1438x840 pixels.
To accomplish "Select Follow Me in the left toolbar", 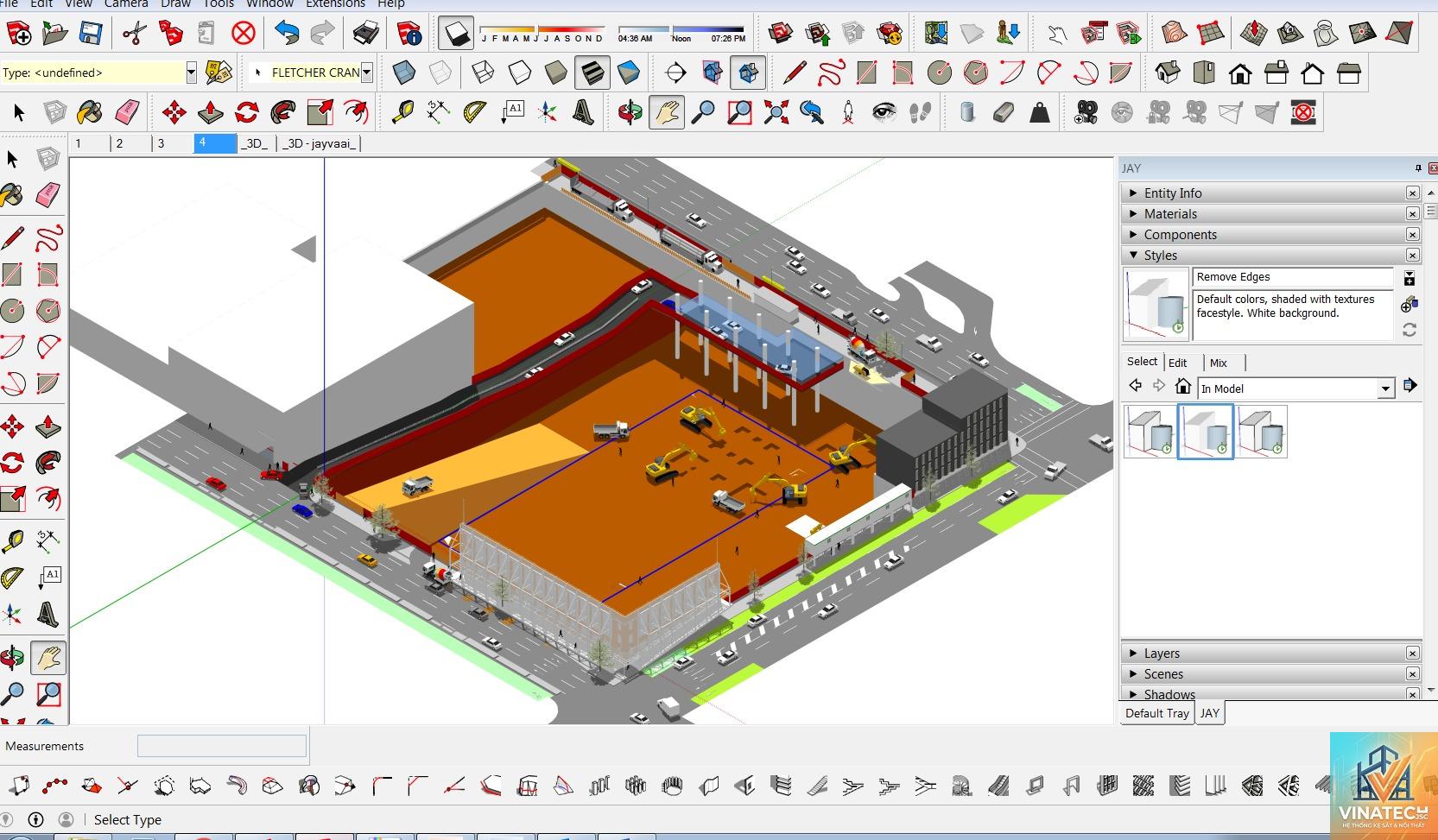I will coord(48,463).
